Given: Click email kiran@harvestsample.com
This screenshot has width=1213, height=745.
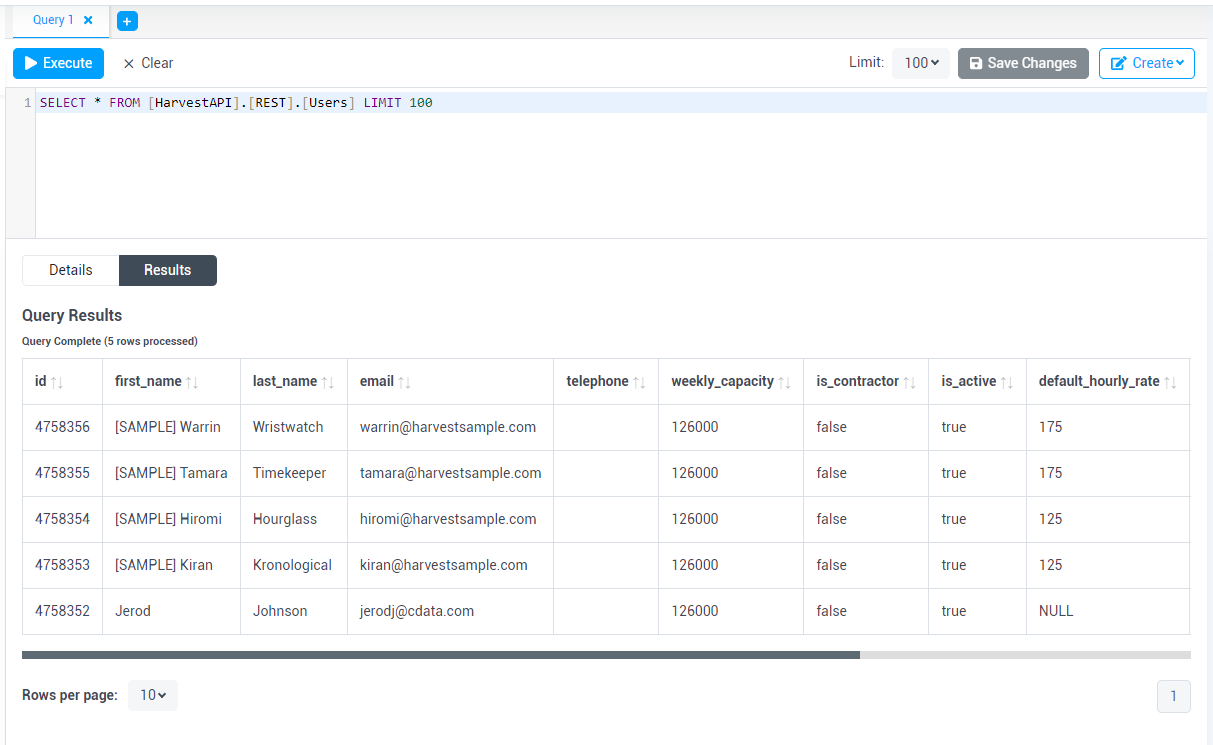Looking at the screenshot, I should 444,565.
